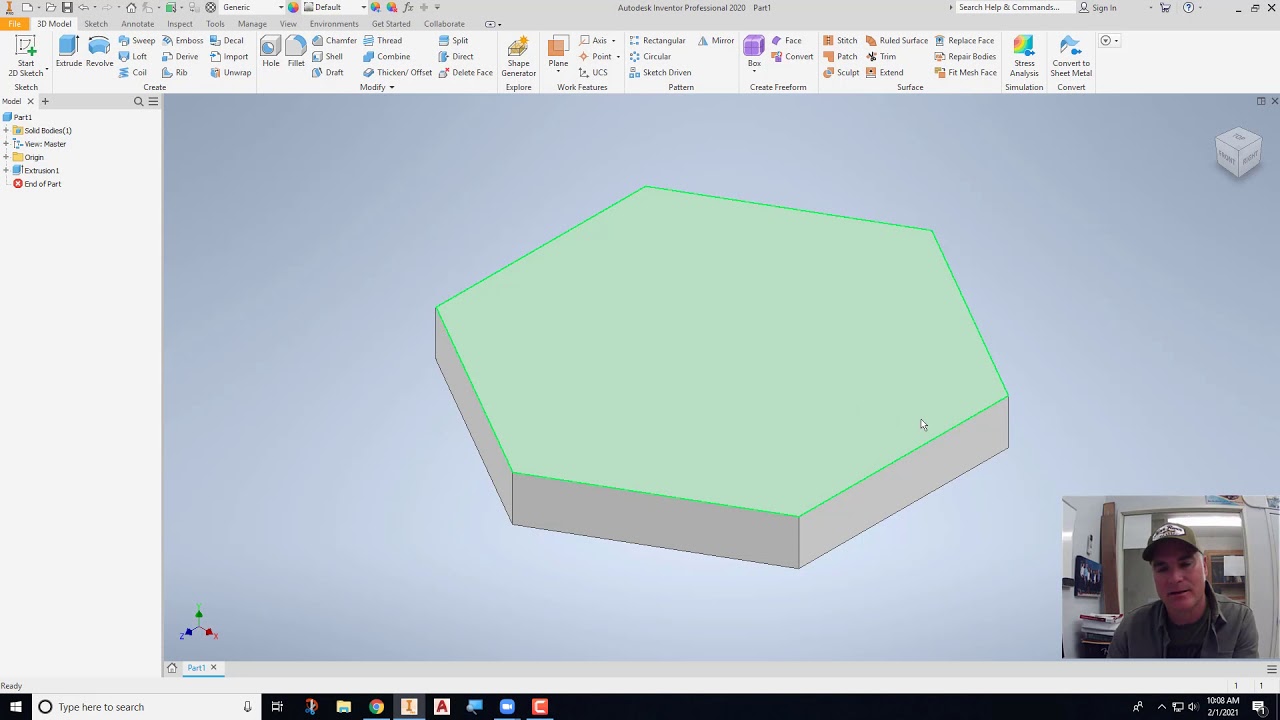The width and height of the screenshot is (1280, 720).
Task: Open the Shape Generator
Action: (518, 57)
